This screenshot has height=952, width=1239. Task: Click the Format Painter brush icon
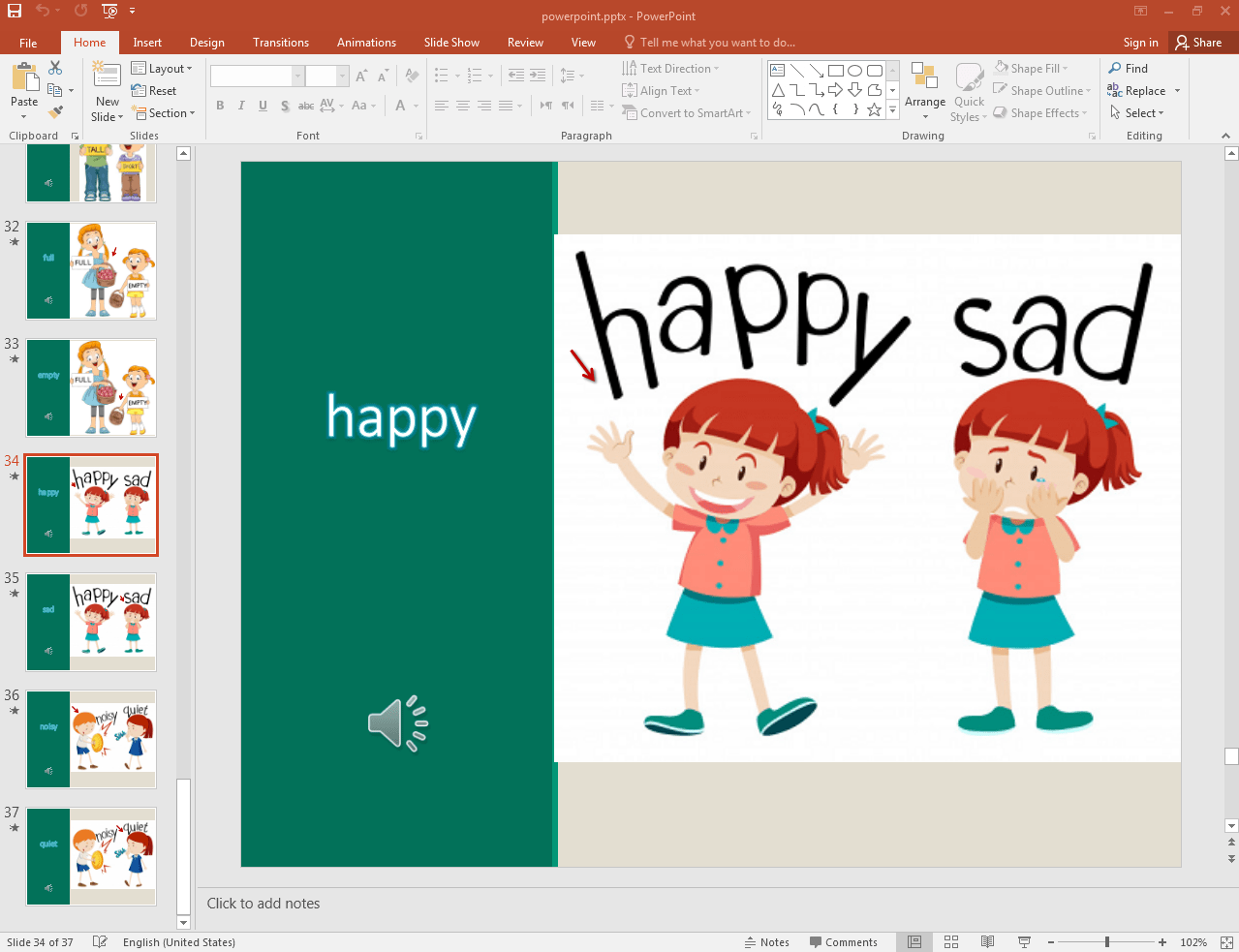pyautogui.click(x=55, y=112)
